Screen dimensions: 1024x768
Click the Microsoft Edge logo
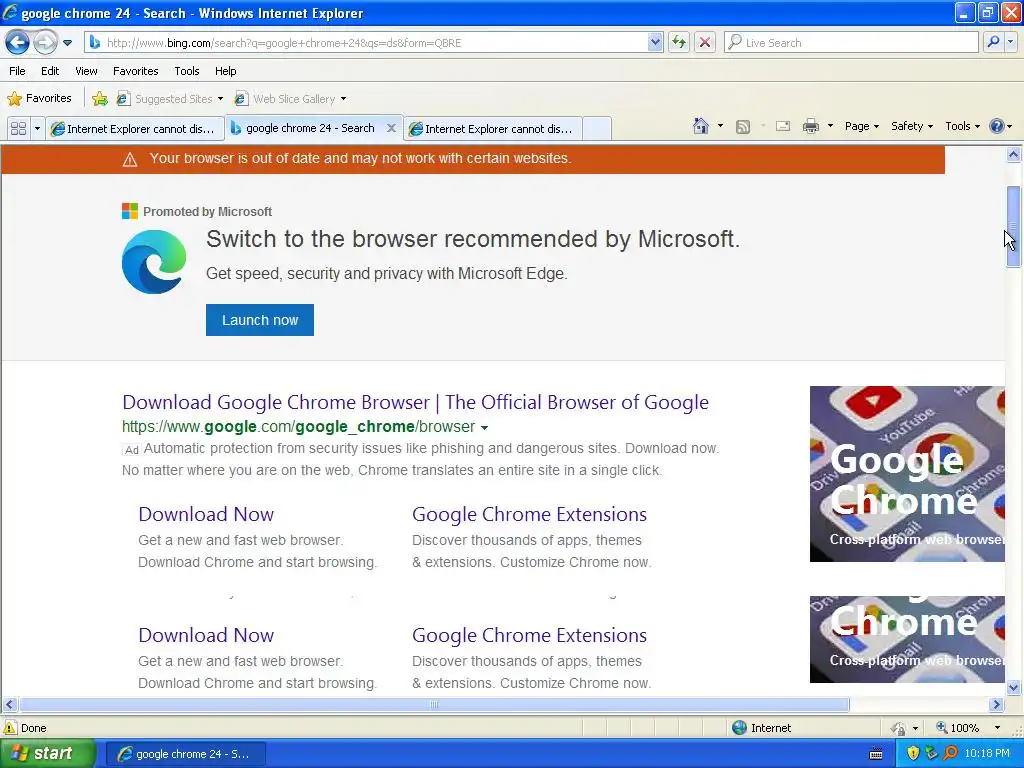(x=154, y=261)
